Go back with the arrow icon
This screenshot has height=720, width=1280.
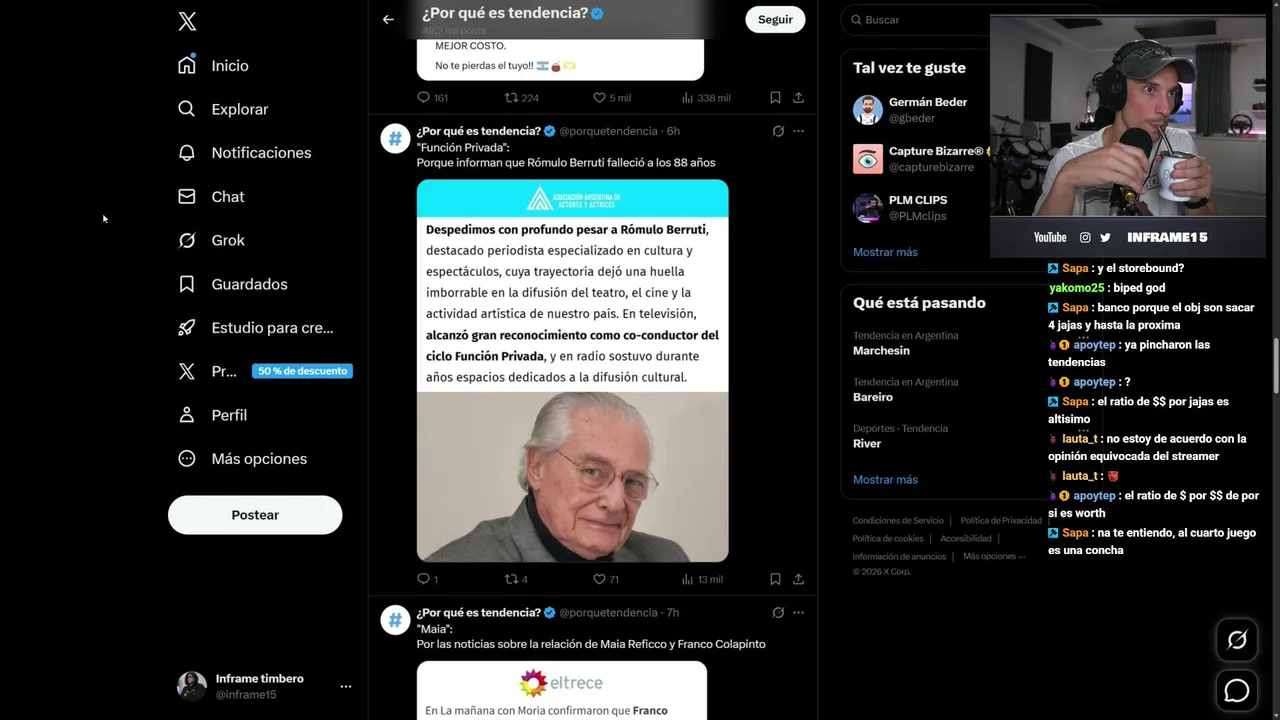pos(388,19)
